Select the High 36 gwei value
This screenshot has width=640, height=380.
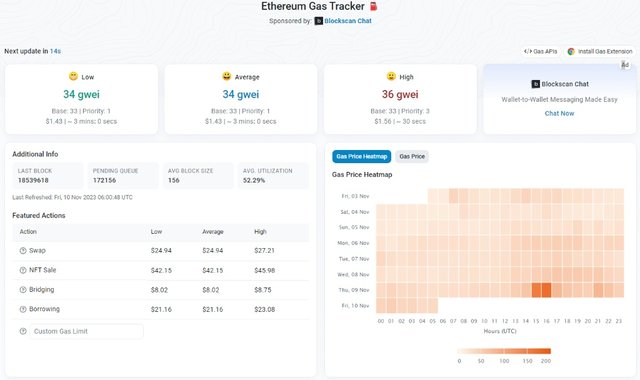click(400, 94)
